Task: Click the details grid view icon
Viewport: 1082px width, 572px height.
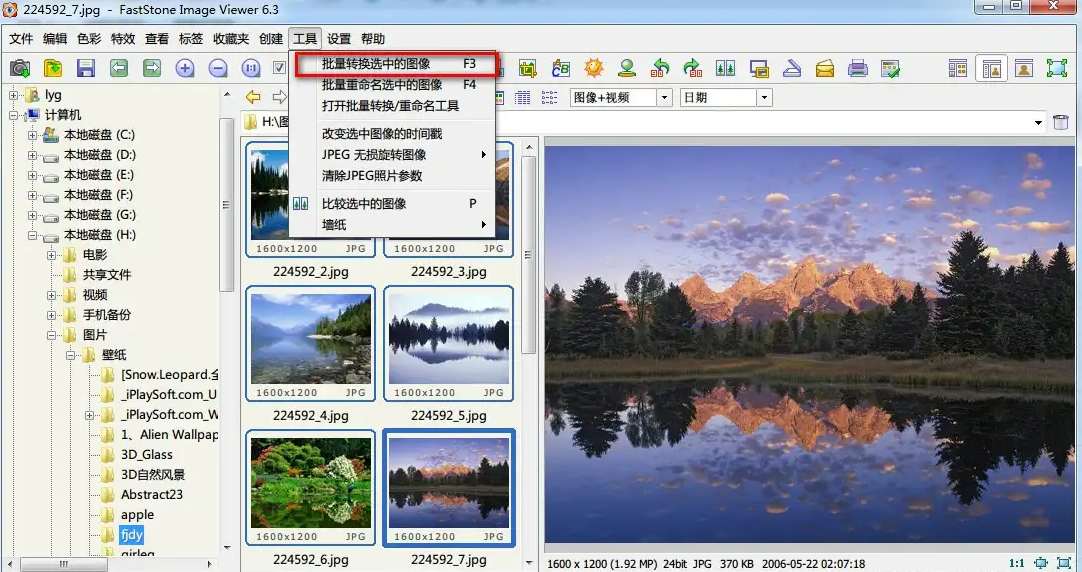Action: [523, 98]
